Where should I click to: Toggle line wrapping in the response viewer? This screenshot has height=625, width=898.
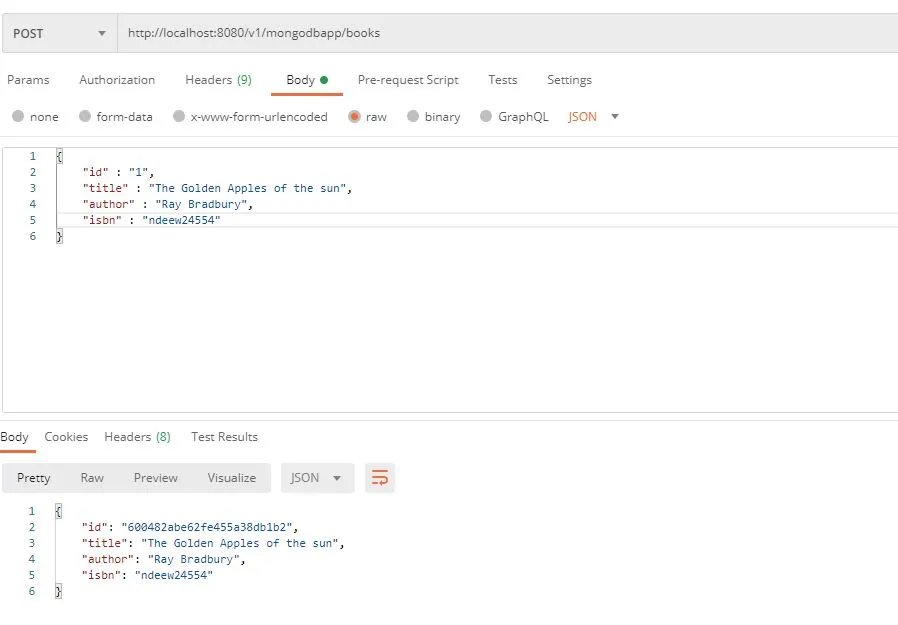click(x=379, y=478)
